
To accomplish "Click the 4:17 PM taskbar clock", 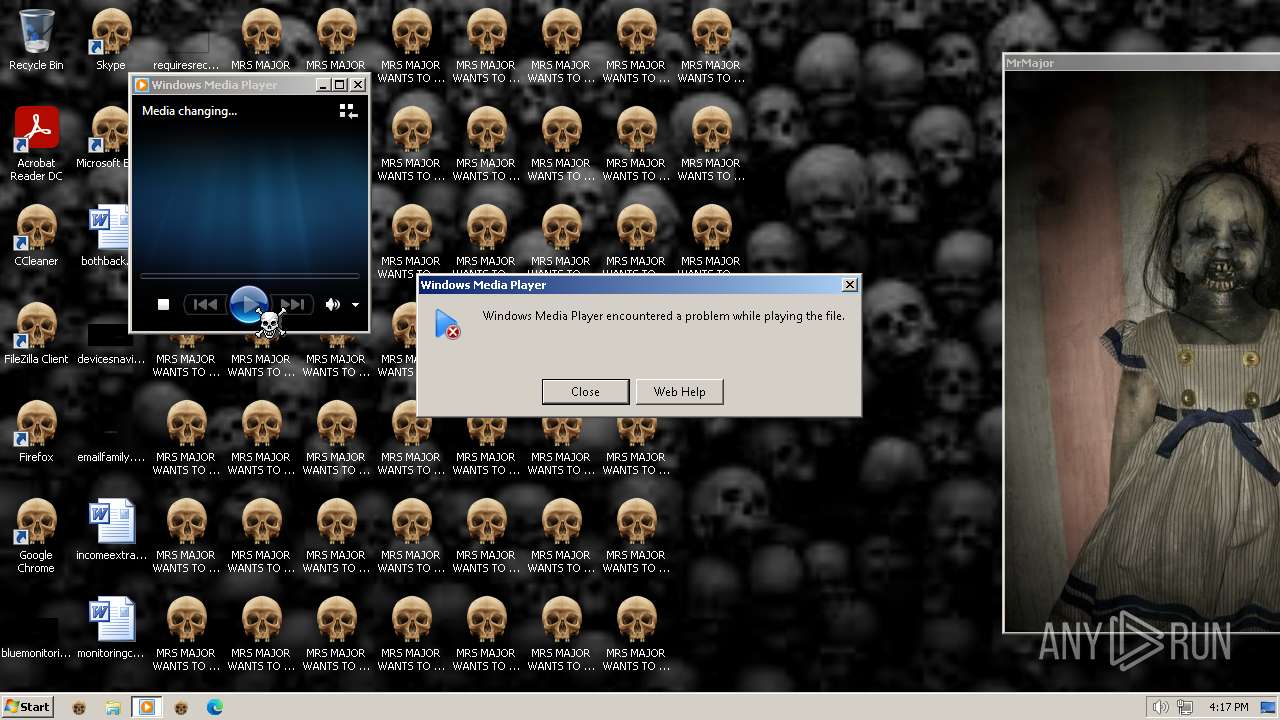I will pos(1228,707).
